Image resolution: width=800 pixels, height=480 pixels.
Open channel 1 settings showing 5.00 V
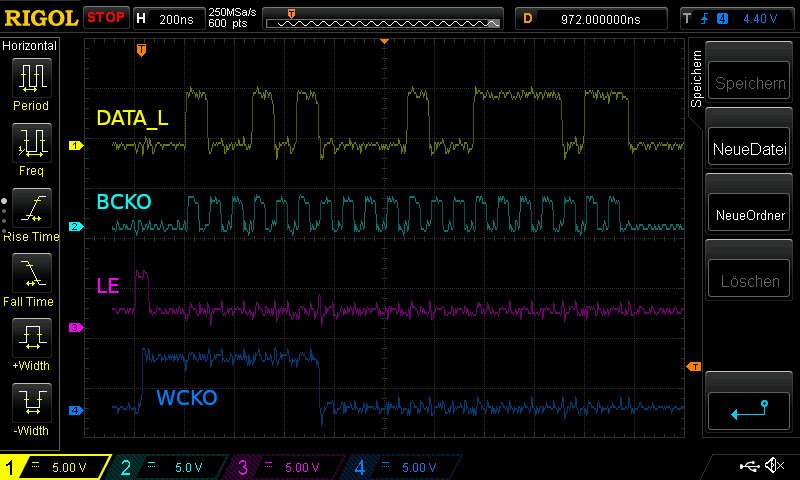(55, 467)
